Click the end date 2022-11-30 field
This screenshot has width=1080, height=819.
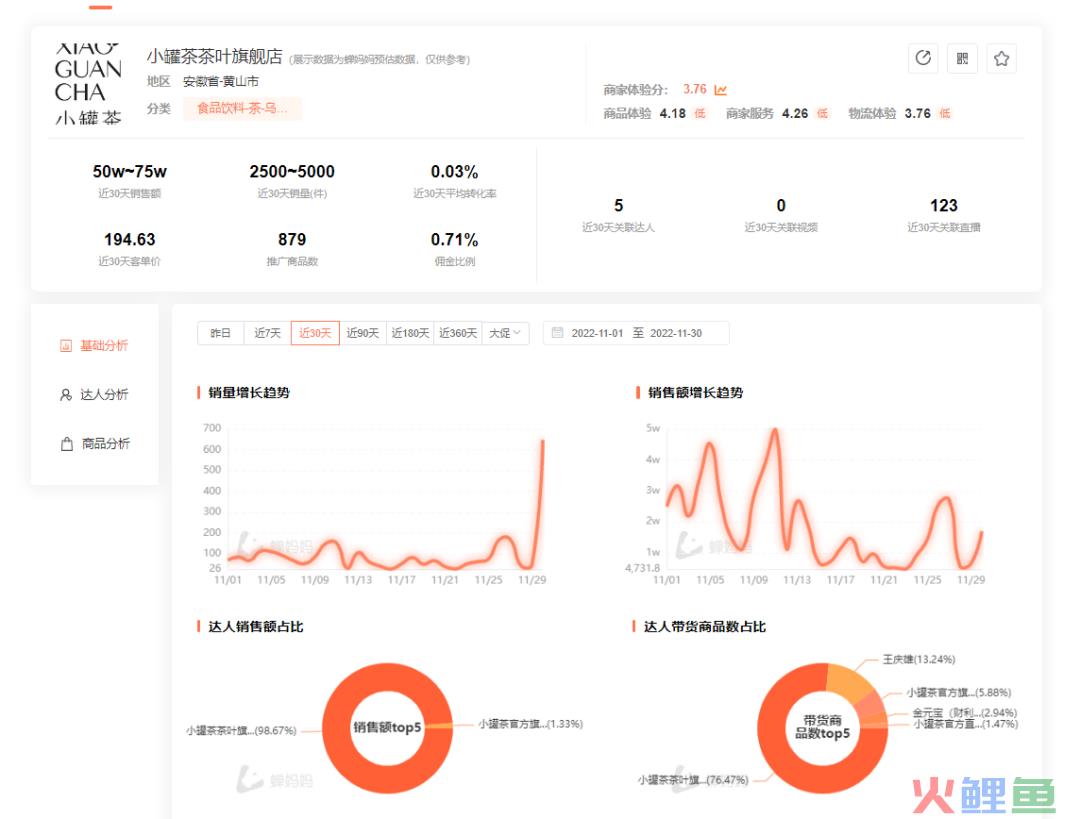pyautogui.click(x=676, y=333)
